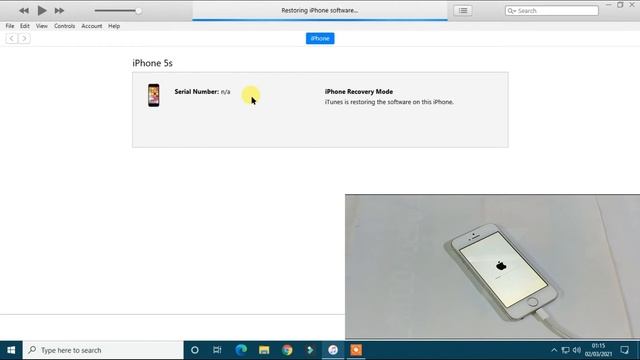
Task: Start playback with the play button
Action: coord(42,10)
